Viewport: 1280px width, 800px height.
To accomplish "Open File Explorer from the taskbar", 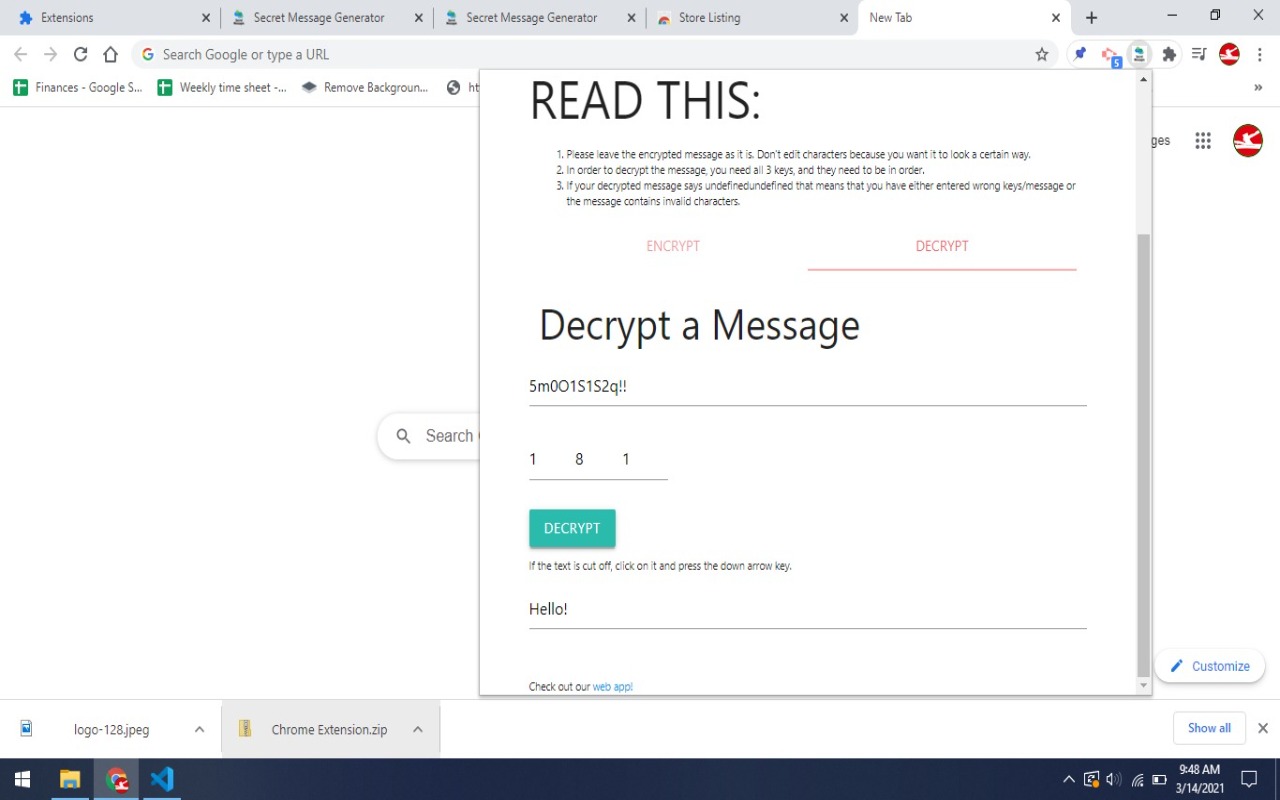I will pyautogui.click(x=69, y=779).
